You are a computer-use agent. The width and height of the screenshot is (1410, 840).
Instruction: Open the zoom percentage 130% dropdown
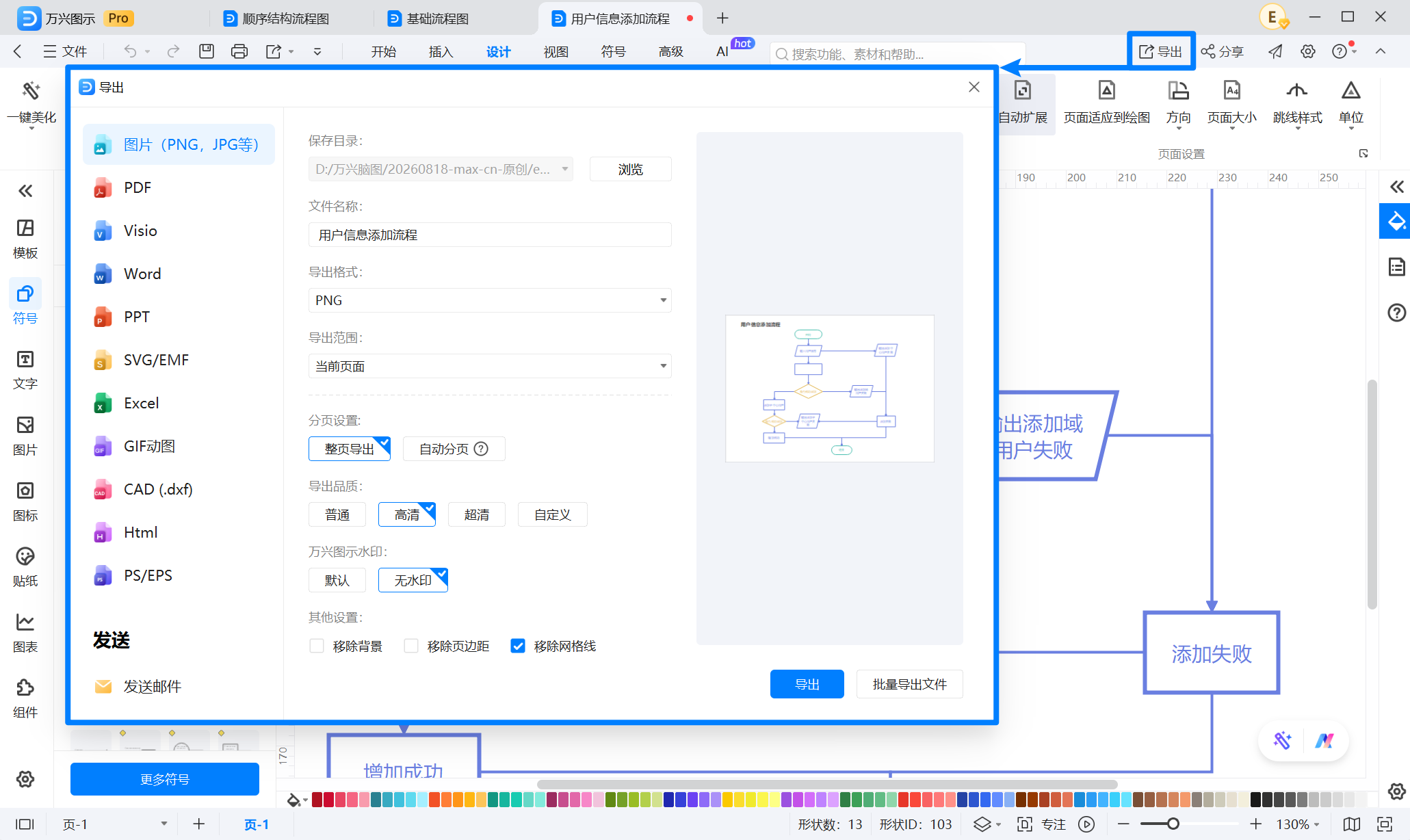click(1298, 824)
